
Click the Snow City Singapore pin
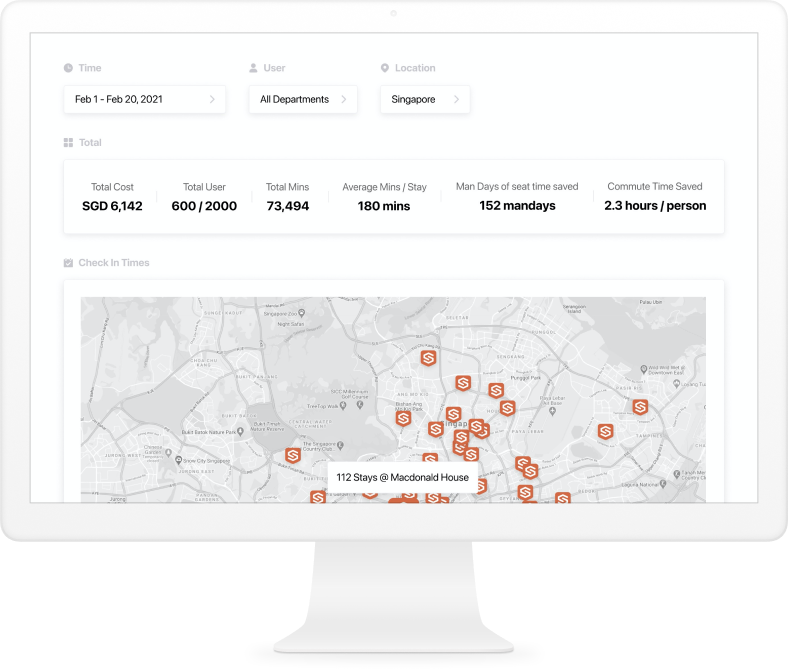click(178, 460)
